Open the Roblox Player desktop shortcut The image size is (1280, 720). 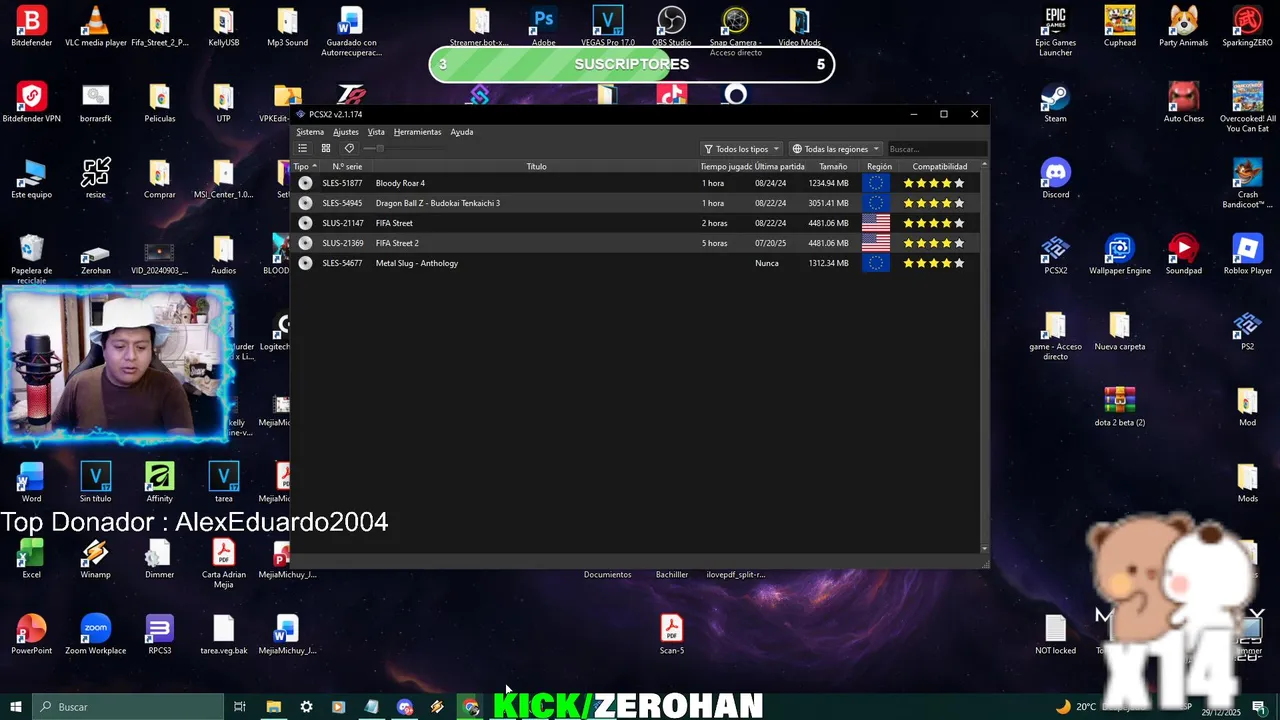[x=1247, y=255]
